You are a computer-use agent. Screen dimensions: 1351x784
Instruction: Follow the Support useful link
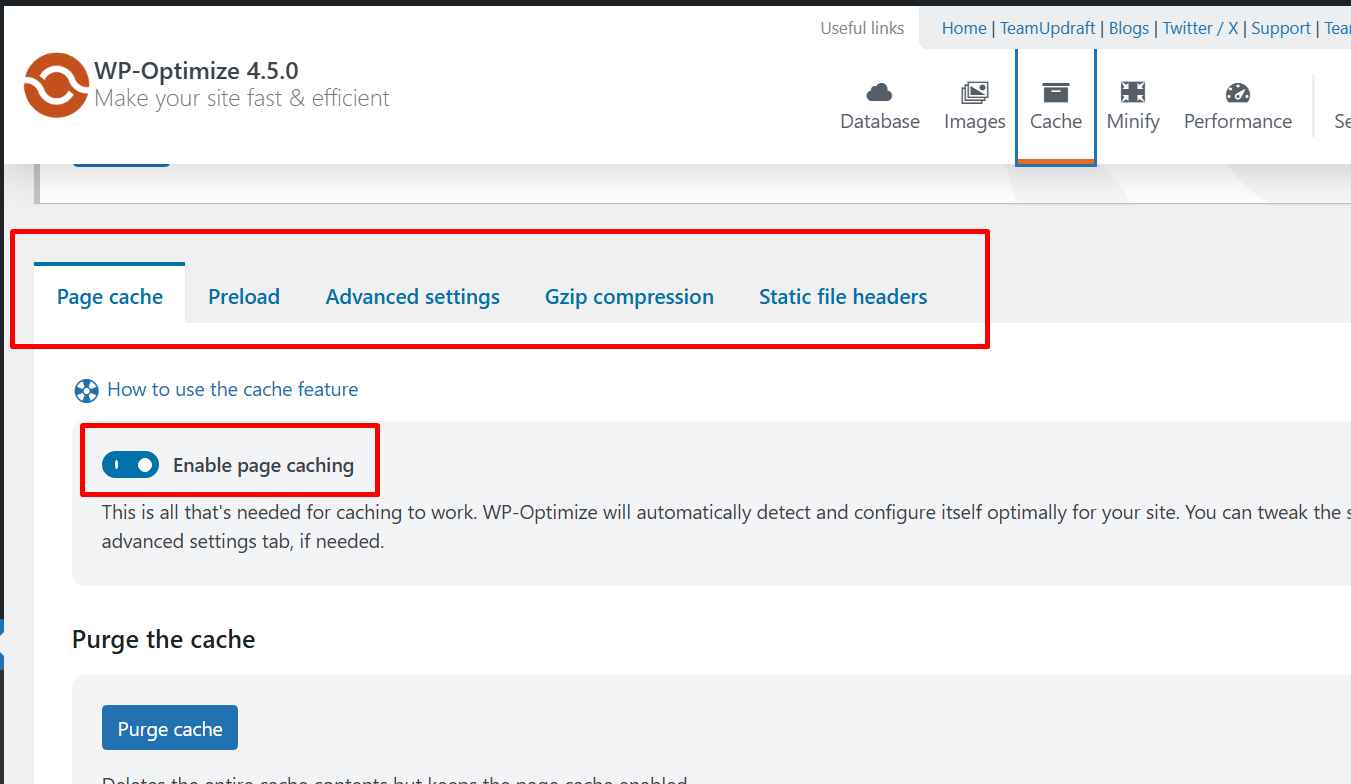pyautogui.click(x=1281, y=28)
